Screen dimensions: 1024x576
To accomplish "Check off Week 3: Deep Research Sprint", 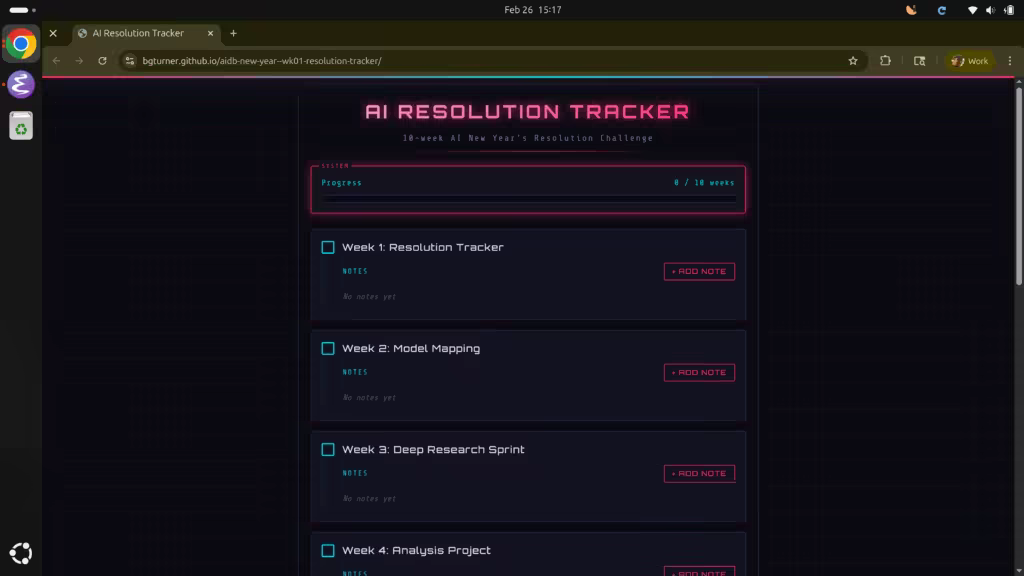I will (x=328, y=449).
